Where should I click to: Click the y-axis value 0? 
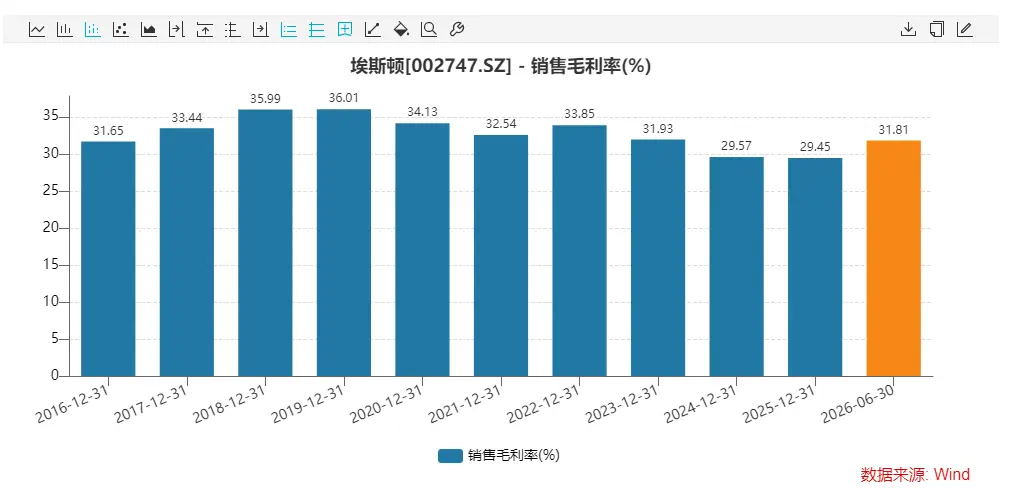pos(55,376)
